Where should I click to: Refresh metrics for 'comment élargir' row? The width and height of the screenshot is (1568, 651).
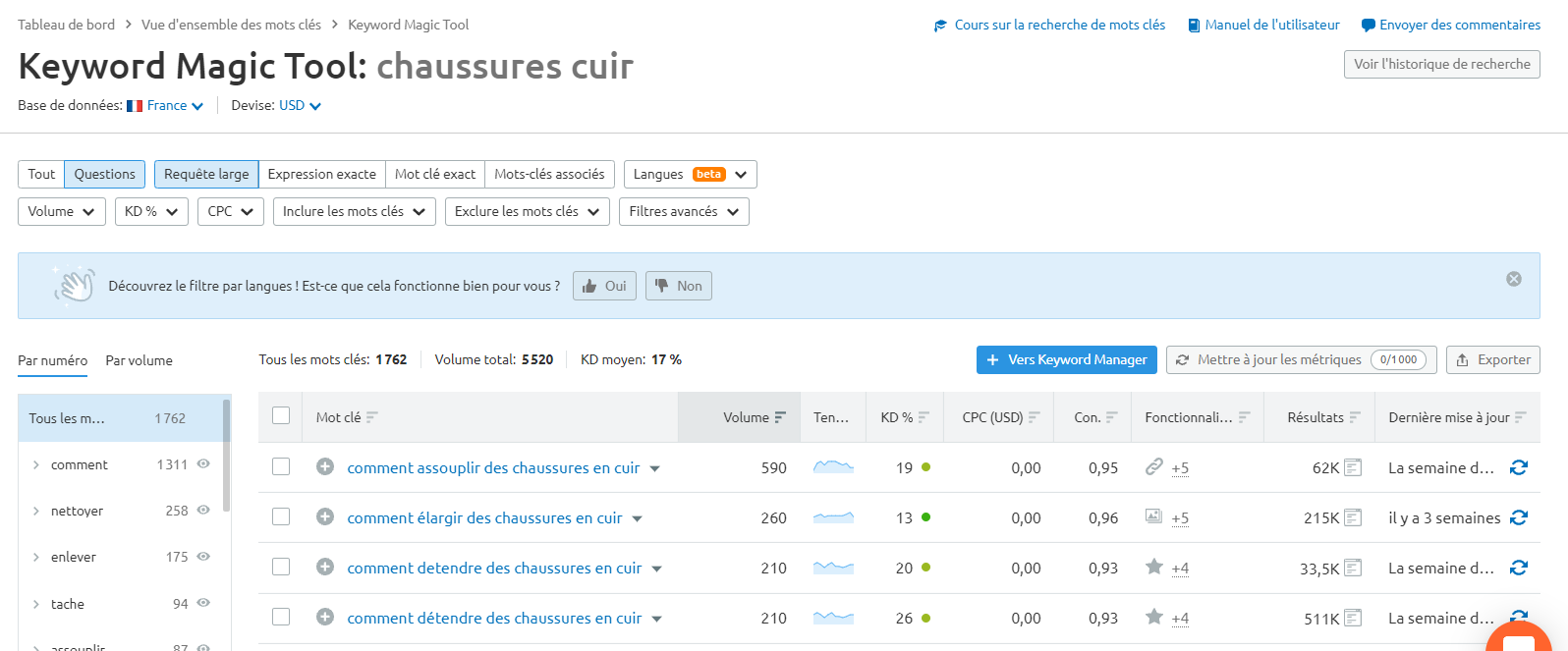click(1519, 517)
